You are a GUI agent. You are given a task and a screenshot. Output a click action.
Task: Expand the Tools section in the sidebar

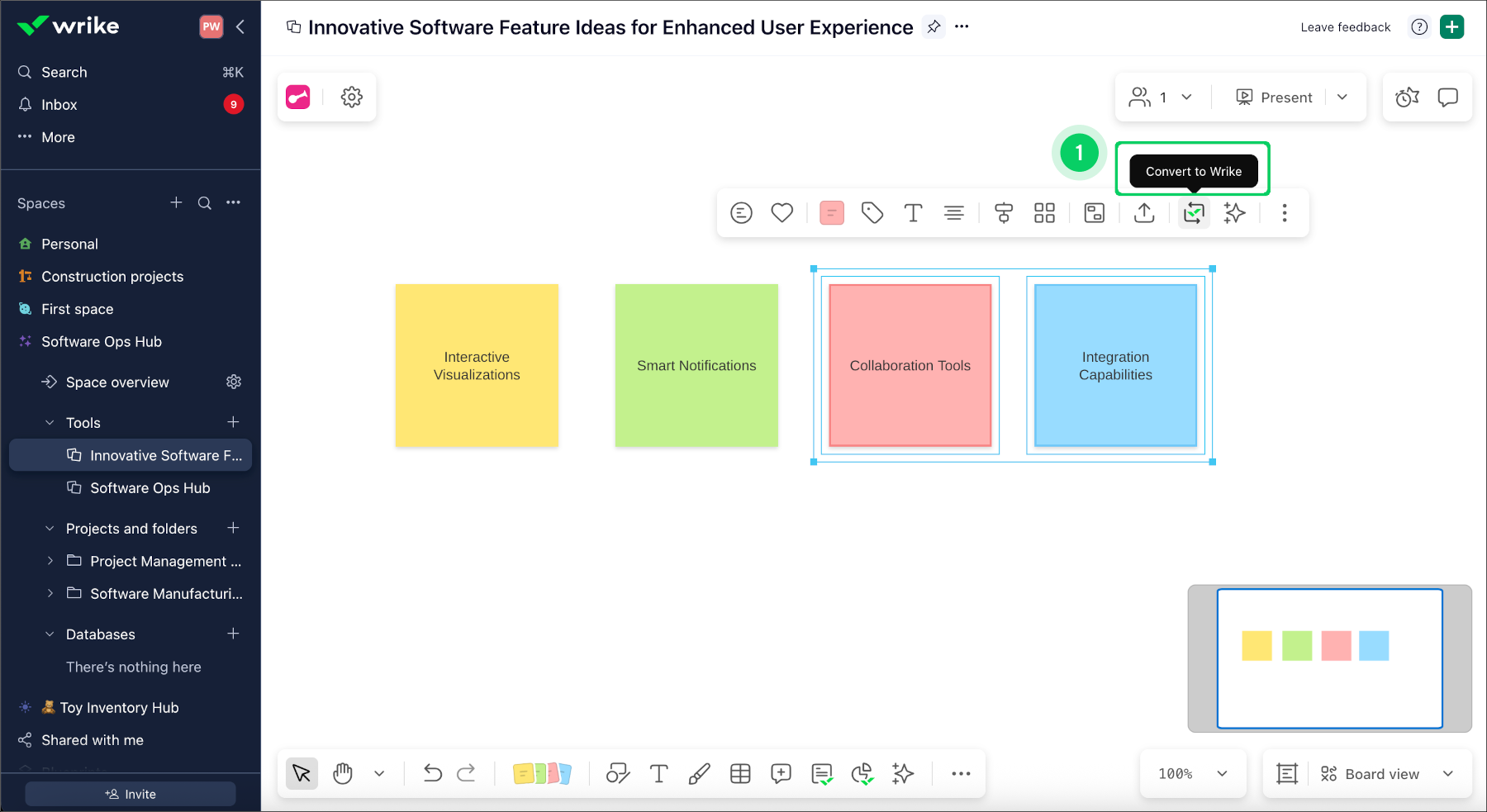point(50,422)
